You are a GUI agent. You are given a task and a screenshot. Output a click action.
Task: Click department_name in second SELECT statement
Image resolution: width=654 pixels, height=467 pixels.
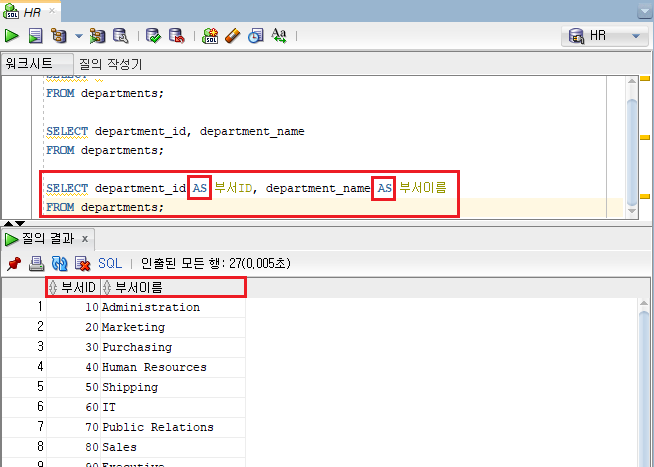(x=252, y=131)
